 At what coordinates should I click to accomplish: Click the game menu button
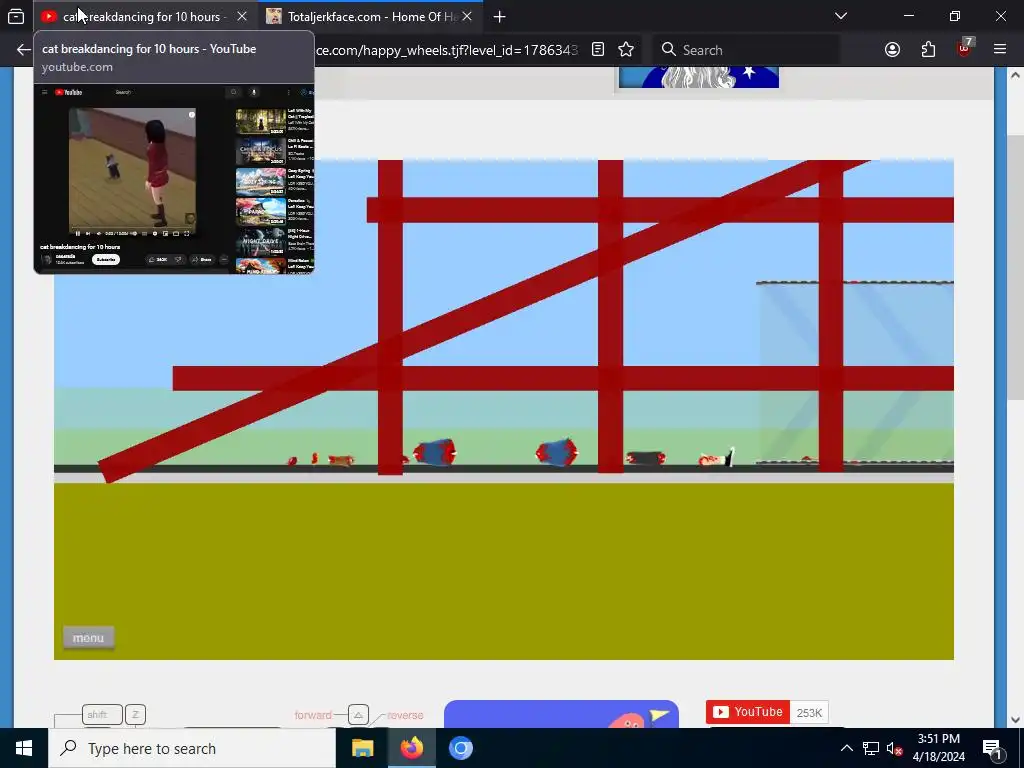pyautogui.click(x=88, y=638)
